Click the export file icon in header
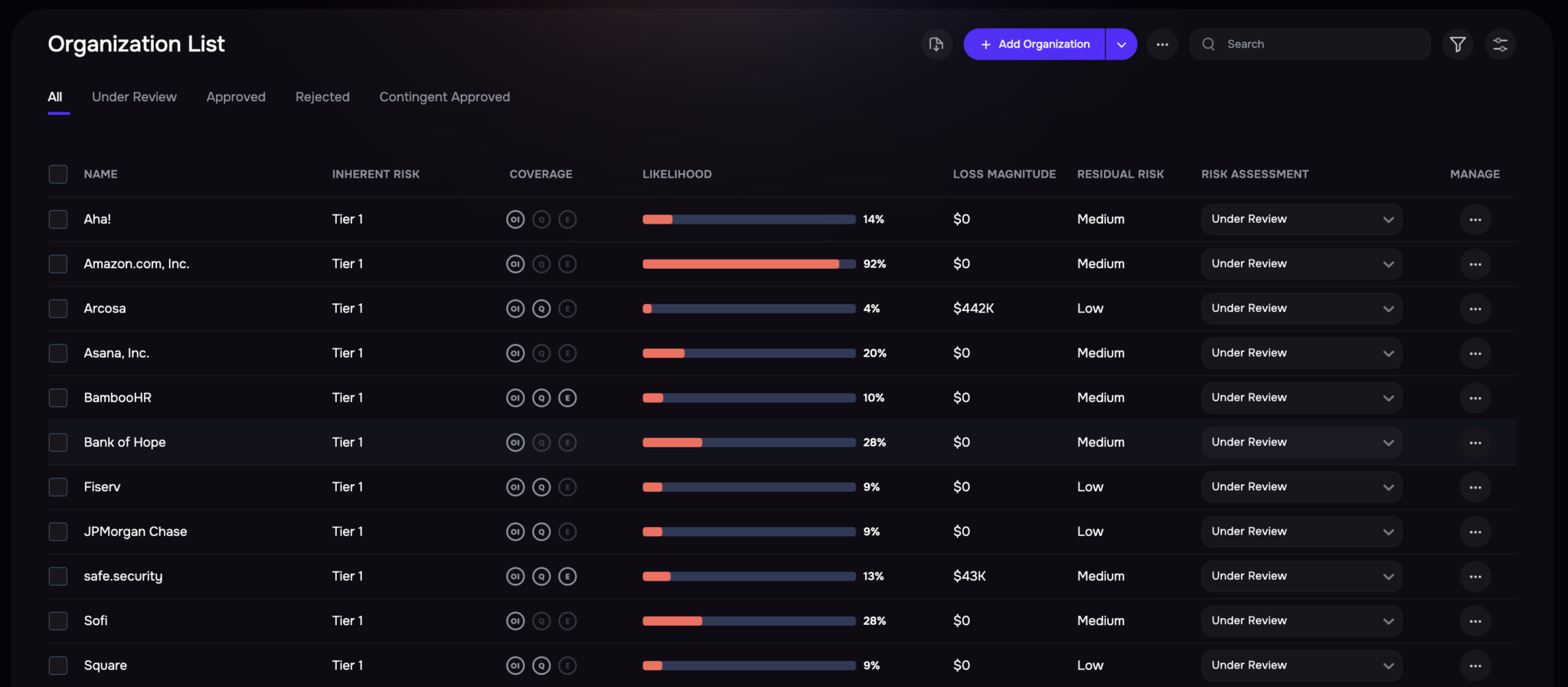 pyautogui.click(x=936, y=44)
